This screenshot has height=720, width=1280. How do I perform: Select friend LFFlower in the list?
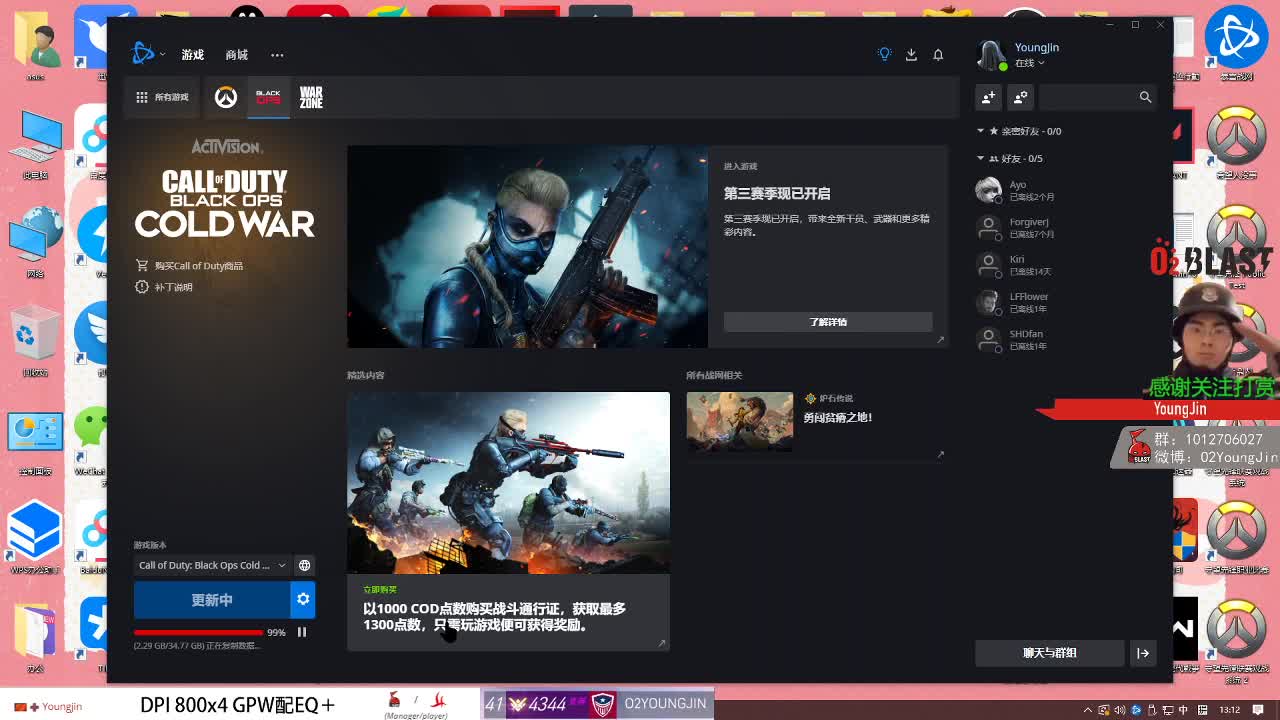[x=1065, y=302]
